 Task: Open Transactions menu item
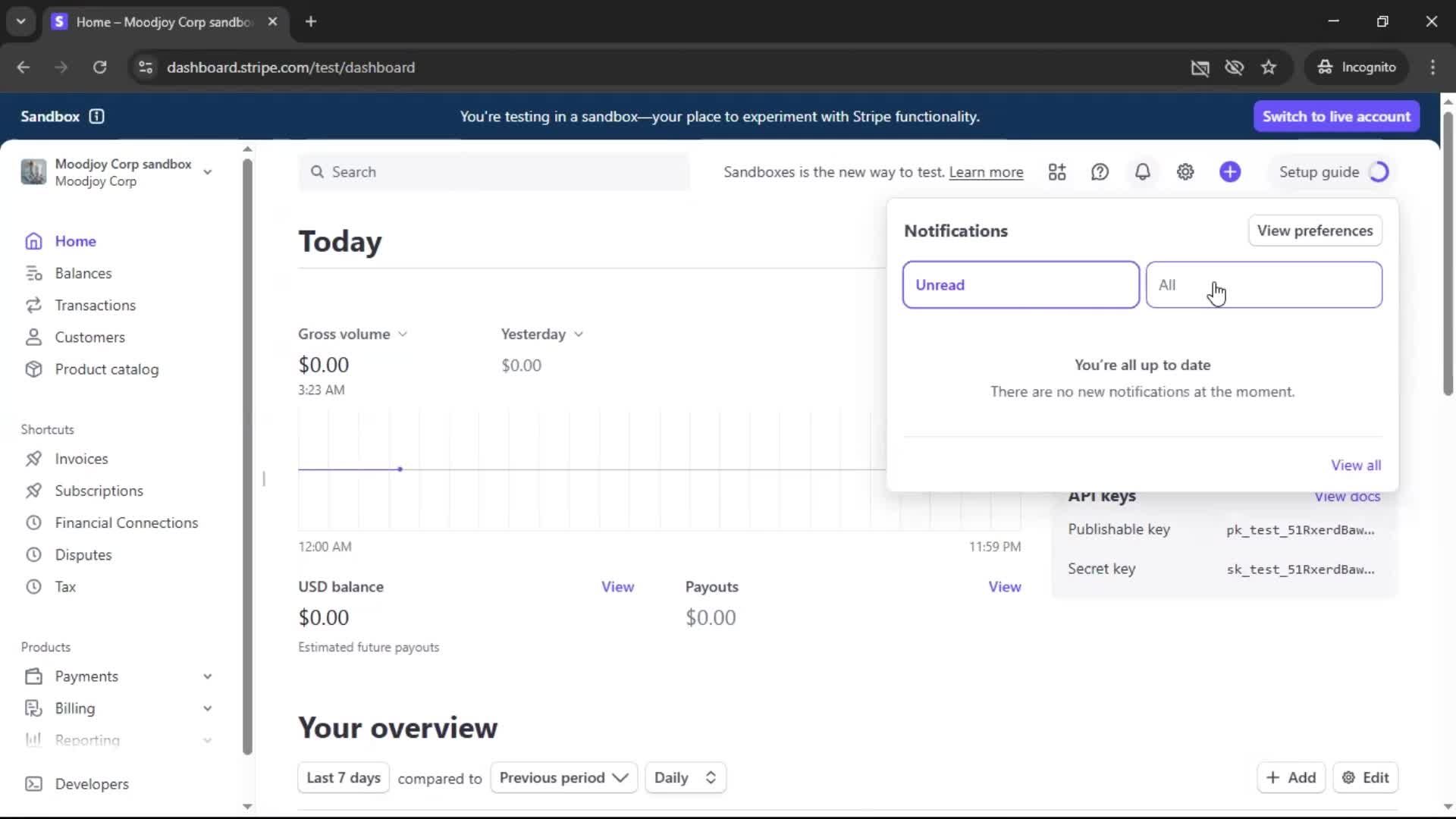click(x=95, y=306)
